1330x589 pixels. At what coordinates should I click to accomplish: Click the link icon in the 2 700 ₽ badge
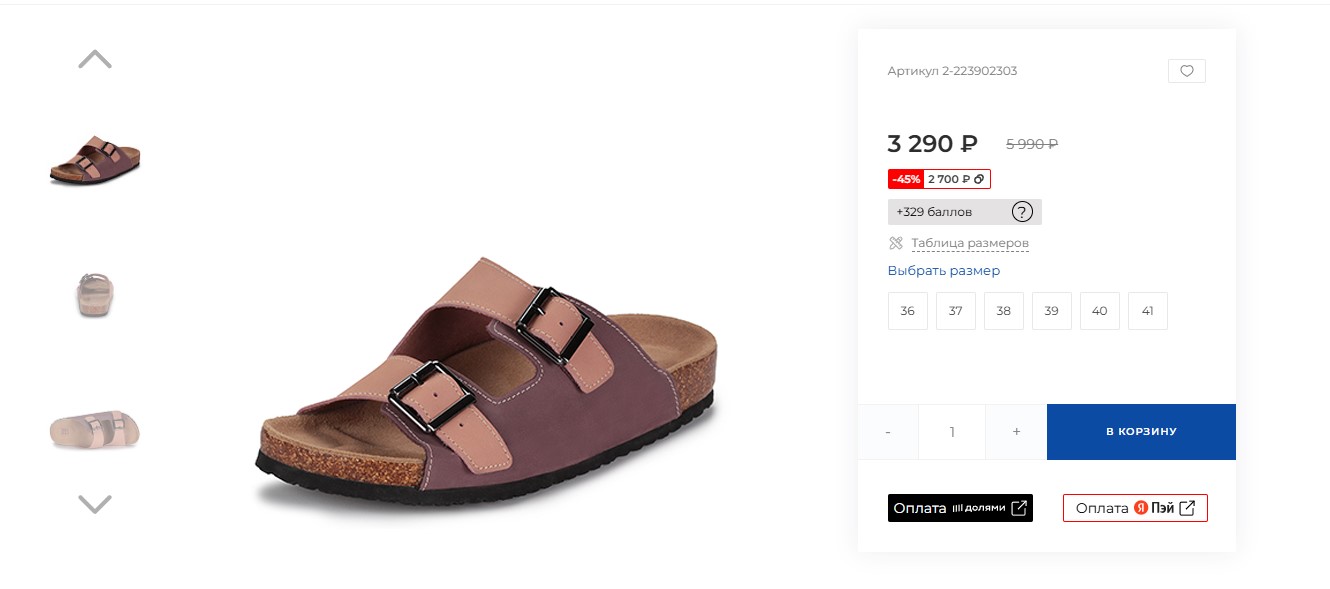point(979,179)
